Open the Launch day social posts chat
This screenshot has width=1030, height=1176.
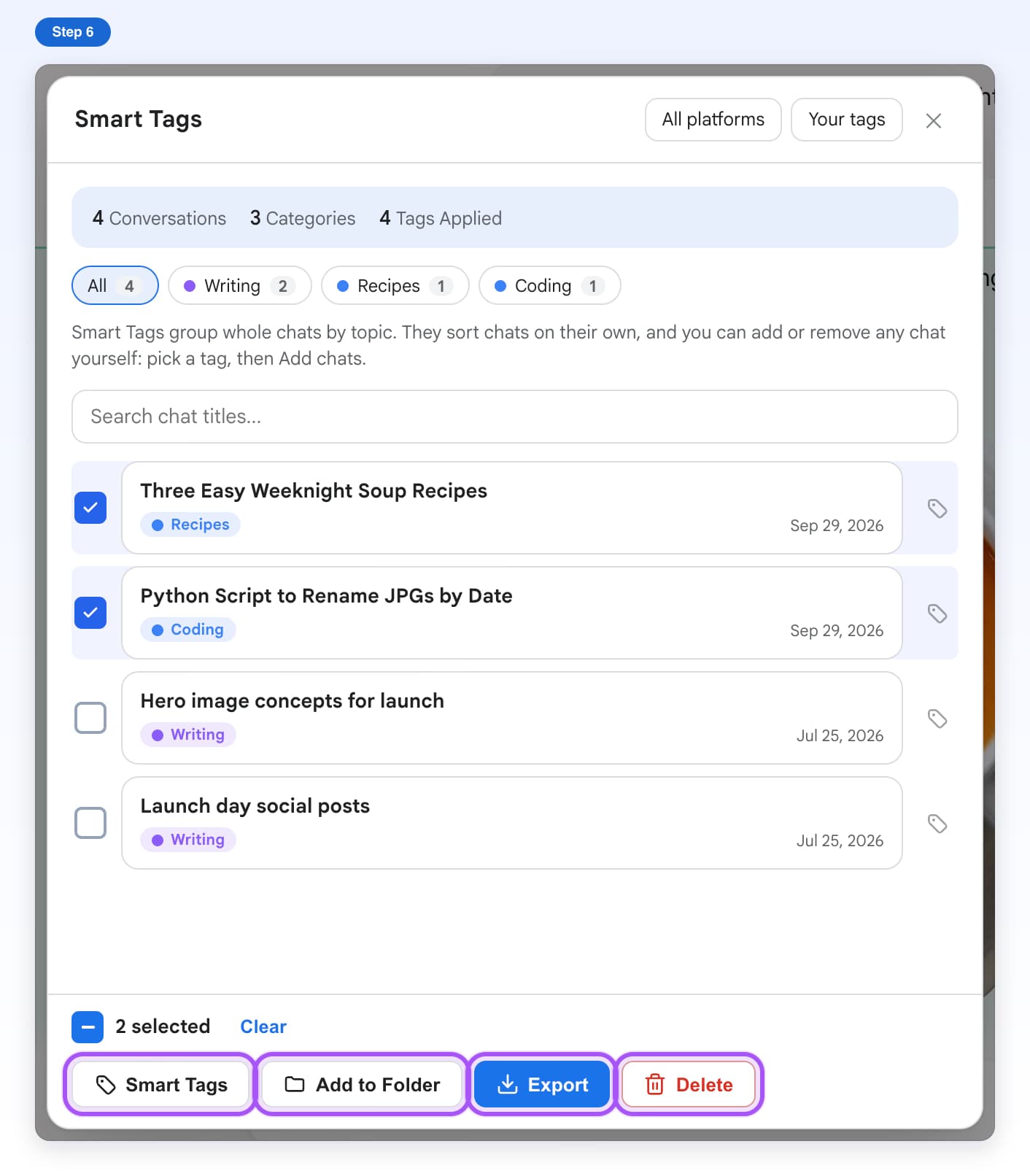tap(512, 823)
